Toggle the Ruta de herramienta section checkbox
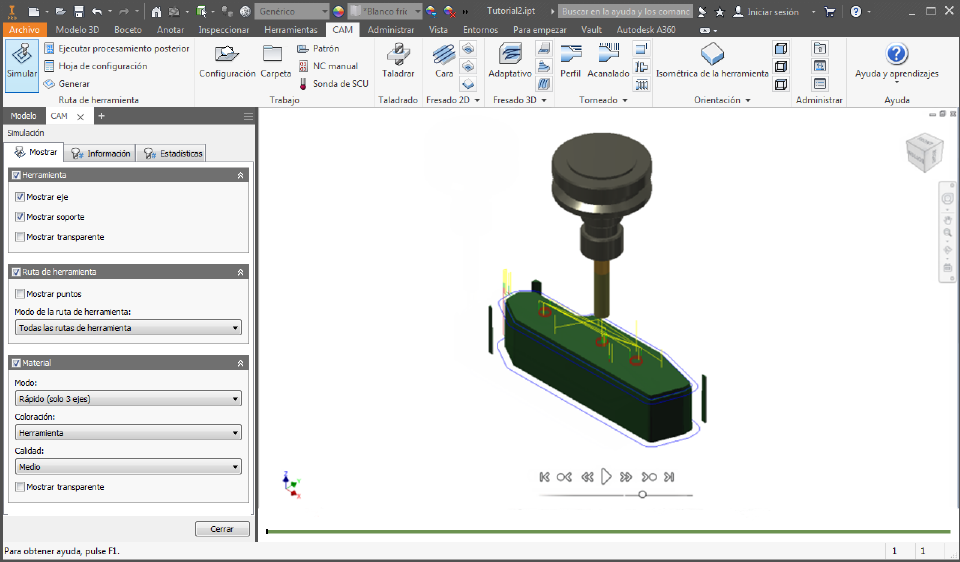The width and height of the screenshot is (960, 562). coord(17,272)
